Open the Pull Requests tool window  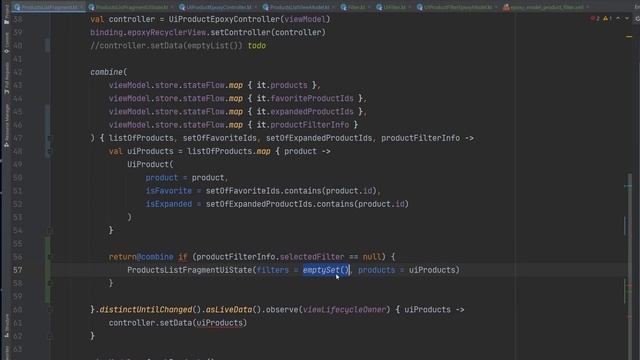click(x=7, y=78)
